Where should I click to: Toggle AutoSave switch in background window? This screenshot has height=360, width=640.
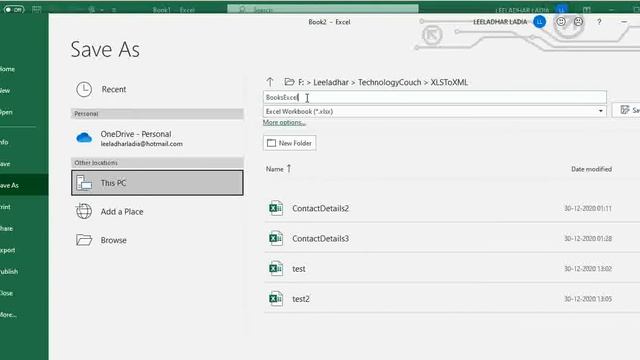point(14,9)
